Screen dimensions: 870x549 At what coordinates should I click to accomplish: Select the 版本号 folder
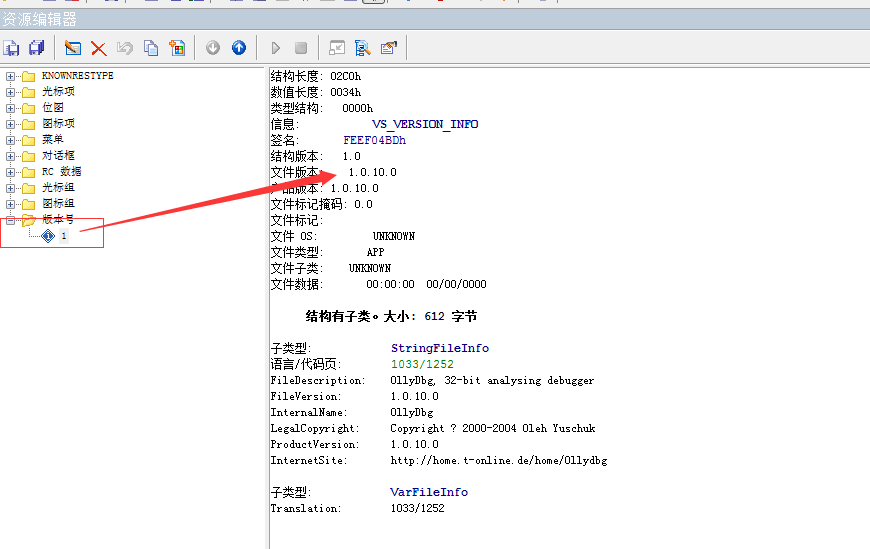[58, 219]
